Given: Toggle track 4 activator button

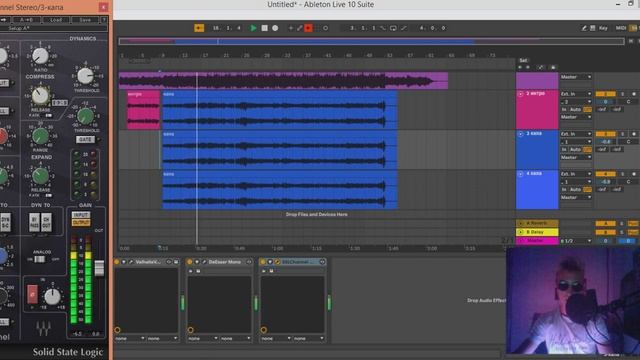Looking at the screenshot, I should (606, 174).
